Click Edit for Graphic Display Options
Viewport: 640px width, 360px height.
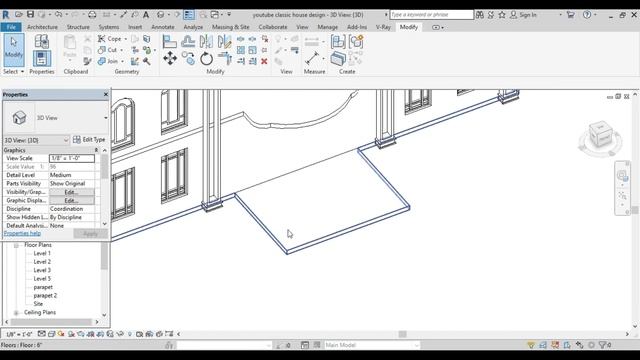click(x=71, y=200)
